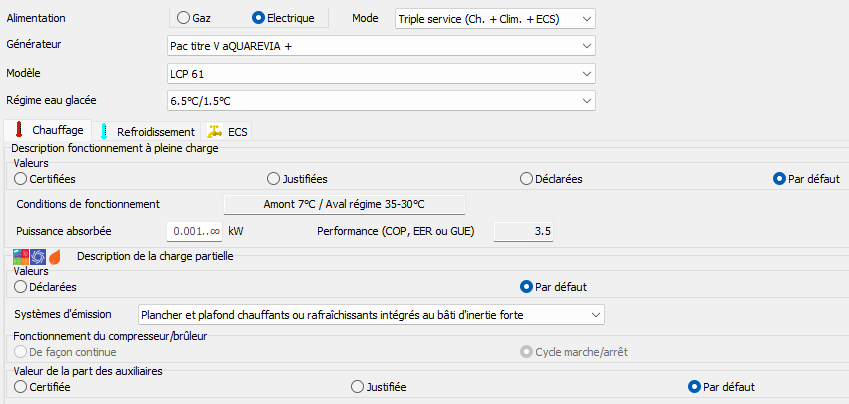Click the blue swirl fan icon
This screenshot has width=849, height=404.
[x=38, y=257]
